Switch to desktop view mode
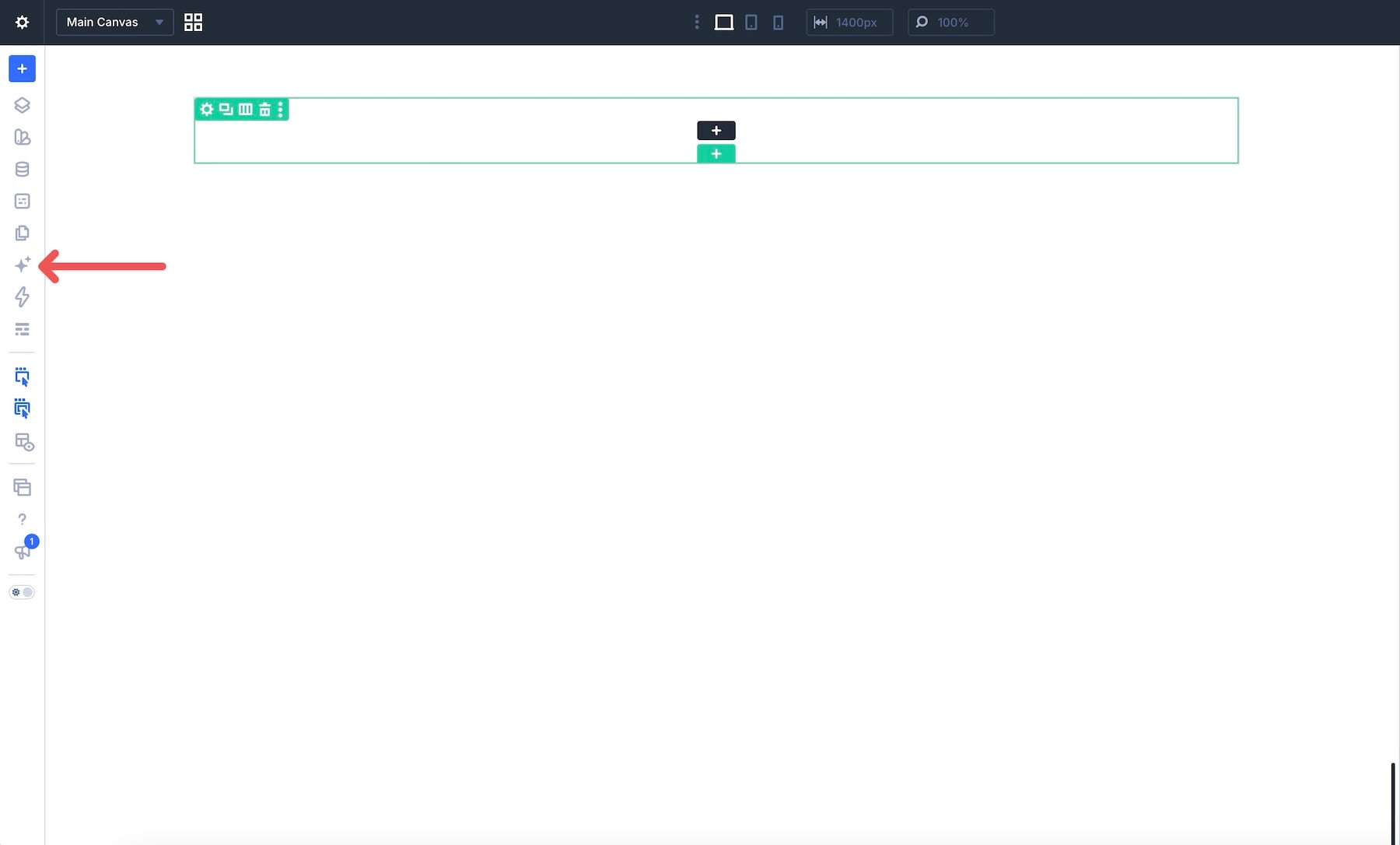The height and width of the screenshot is (845, 1400). [x=723, y=22]
